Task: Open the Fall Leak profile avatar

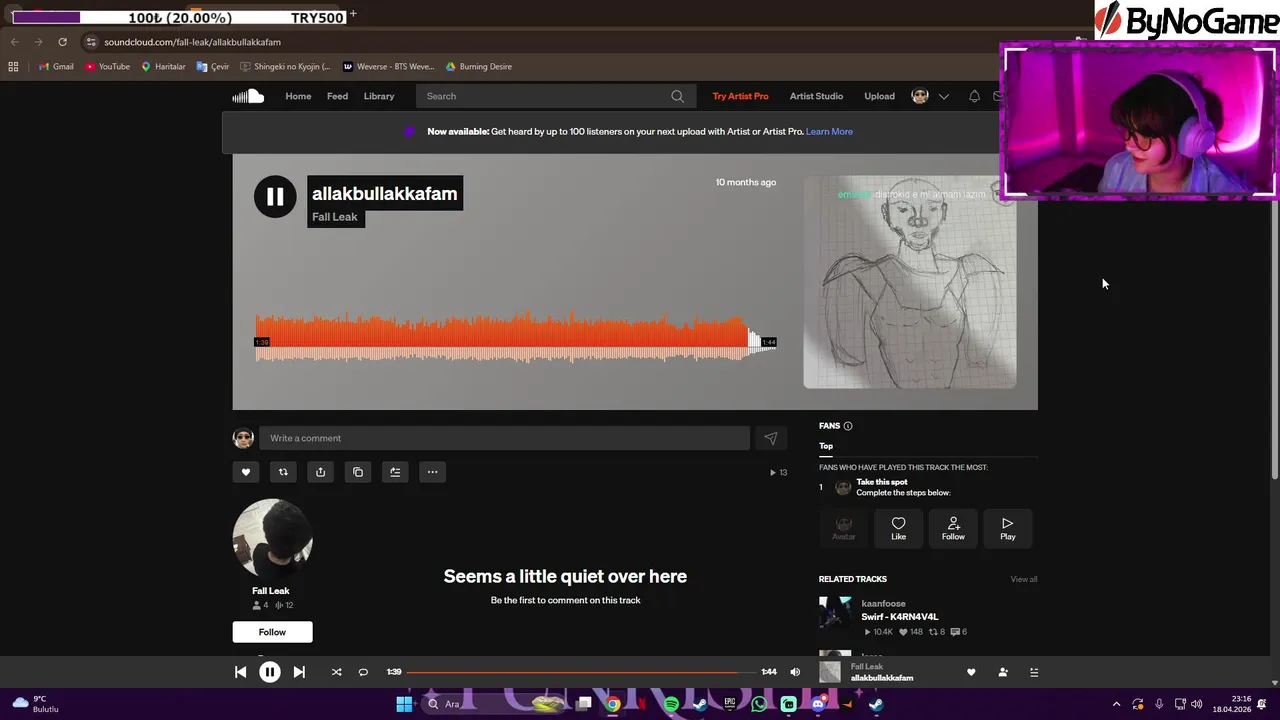Action: pyautogui.click(x=272, y=538)
